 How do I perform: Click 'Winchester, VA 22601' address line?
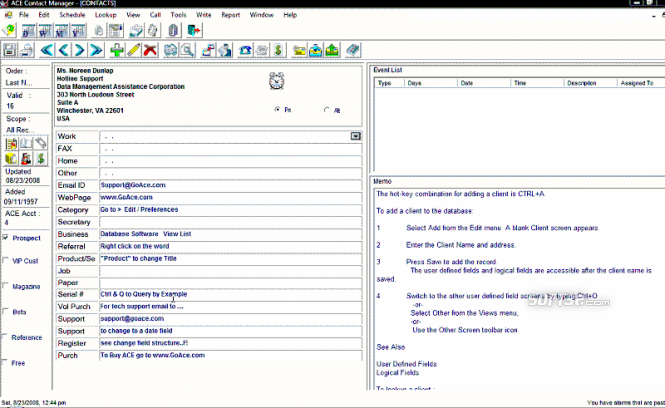(90, 110)
